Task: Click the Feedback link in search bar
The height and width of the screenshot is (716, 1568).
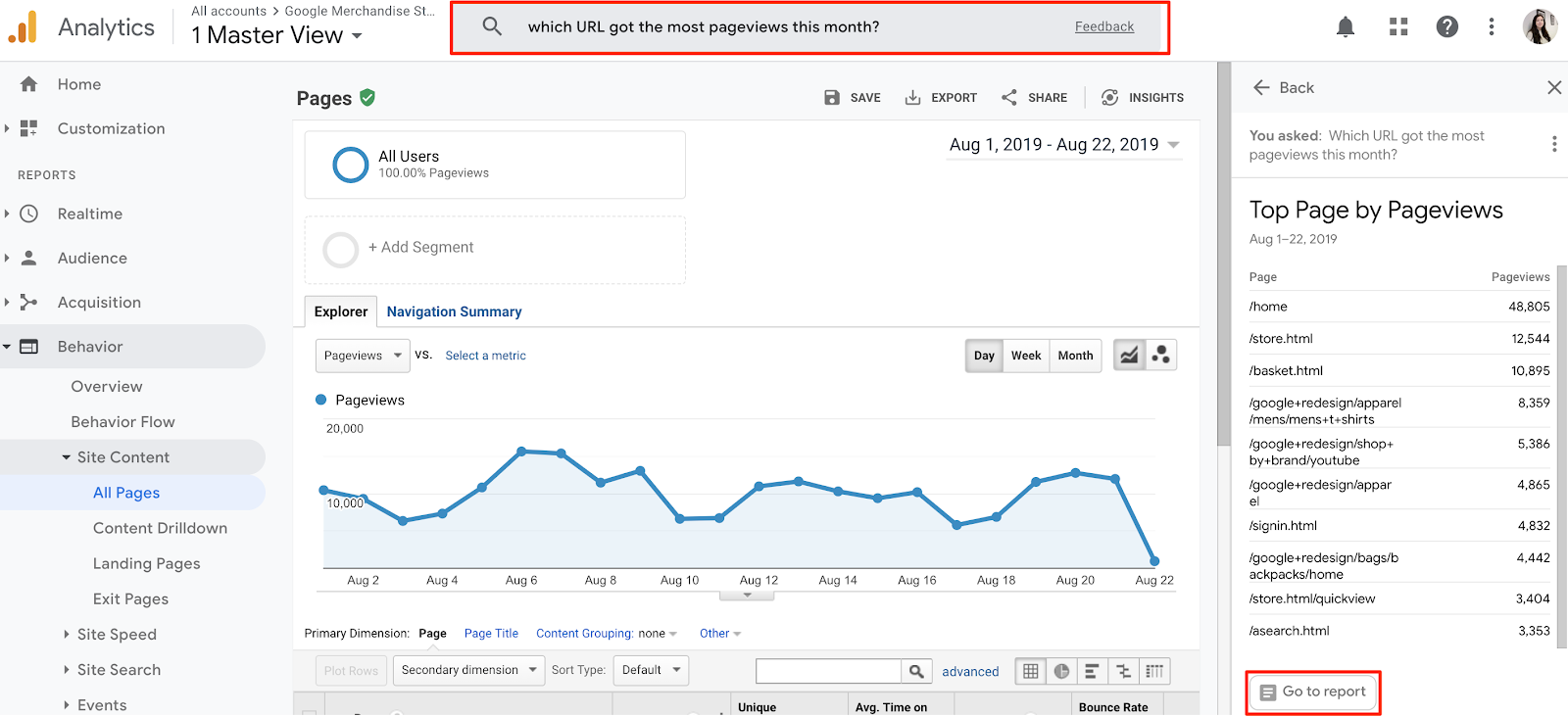Action: 1104,26
